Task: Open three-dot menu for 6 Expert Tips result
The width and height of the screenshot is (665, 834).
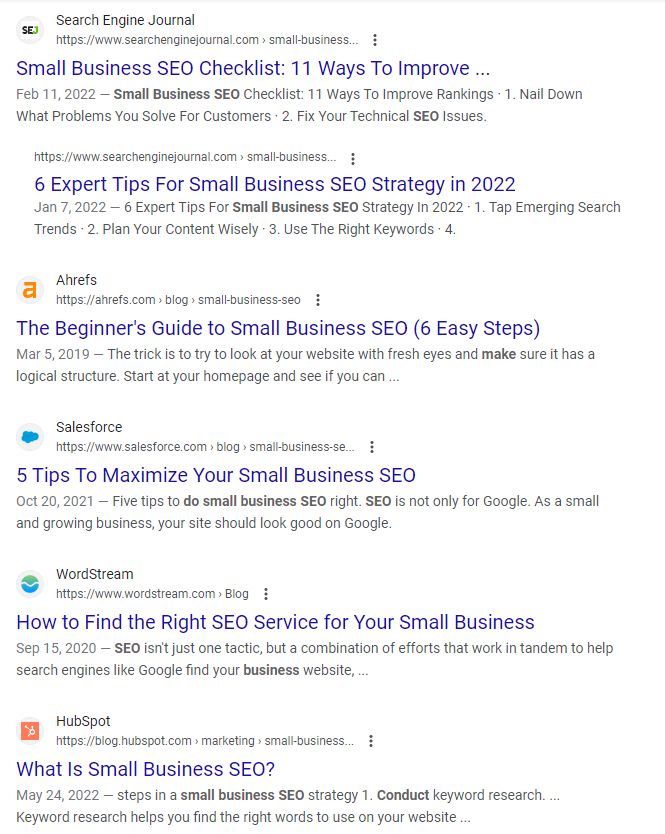Action: coord(353,159)
